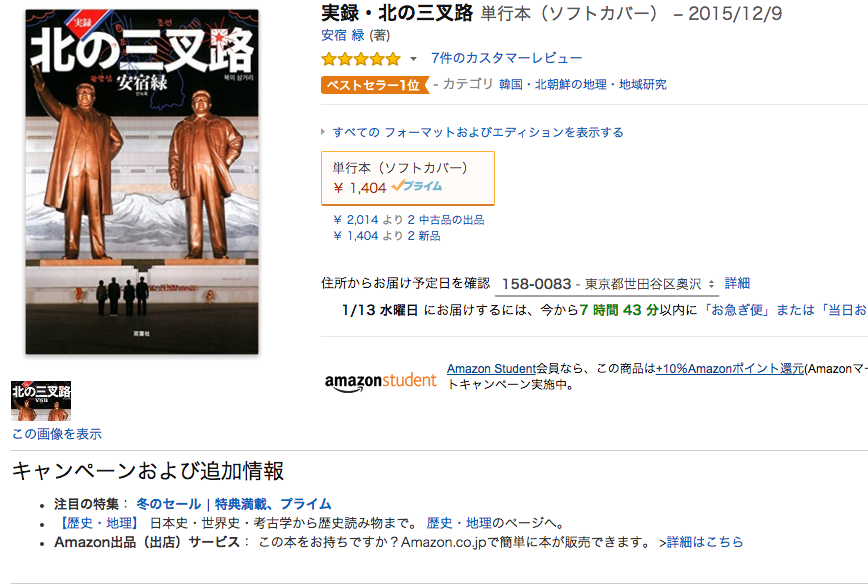
Task: Open the star rating dropdown arrow
Action: (413, 59)
